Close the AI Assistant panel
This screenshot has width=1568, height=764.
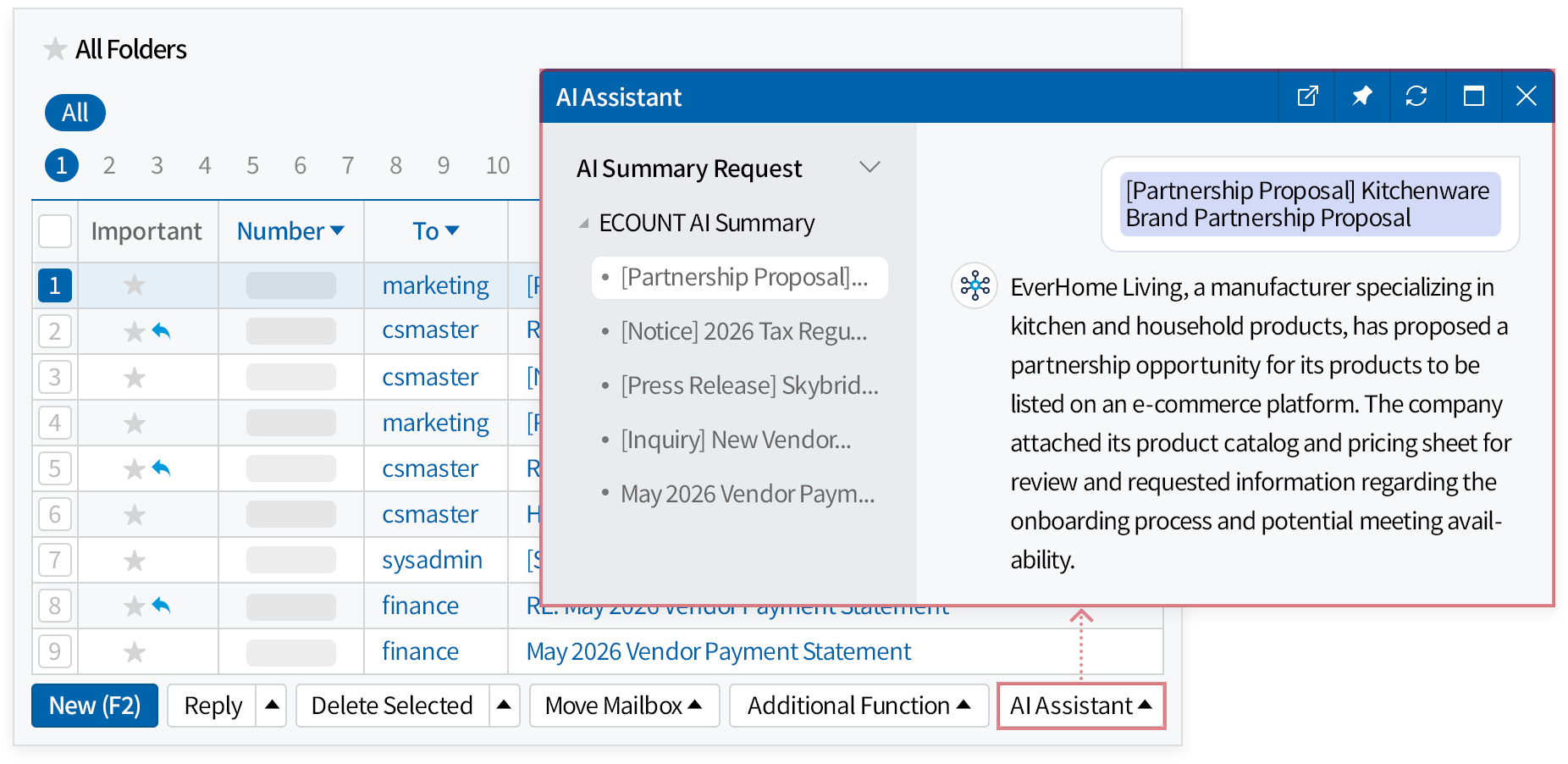(x=1527, y=97)
